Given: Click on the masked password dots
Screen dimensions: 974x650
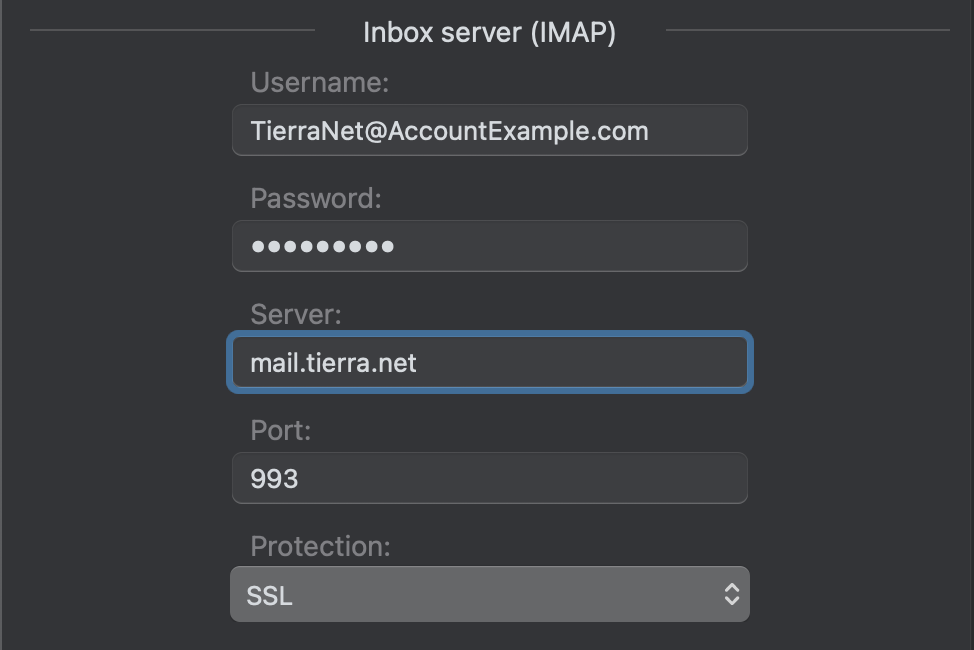Looking at the screenshot, I should [322, 247].
